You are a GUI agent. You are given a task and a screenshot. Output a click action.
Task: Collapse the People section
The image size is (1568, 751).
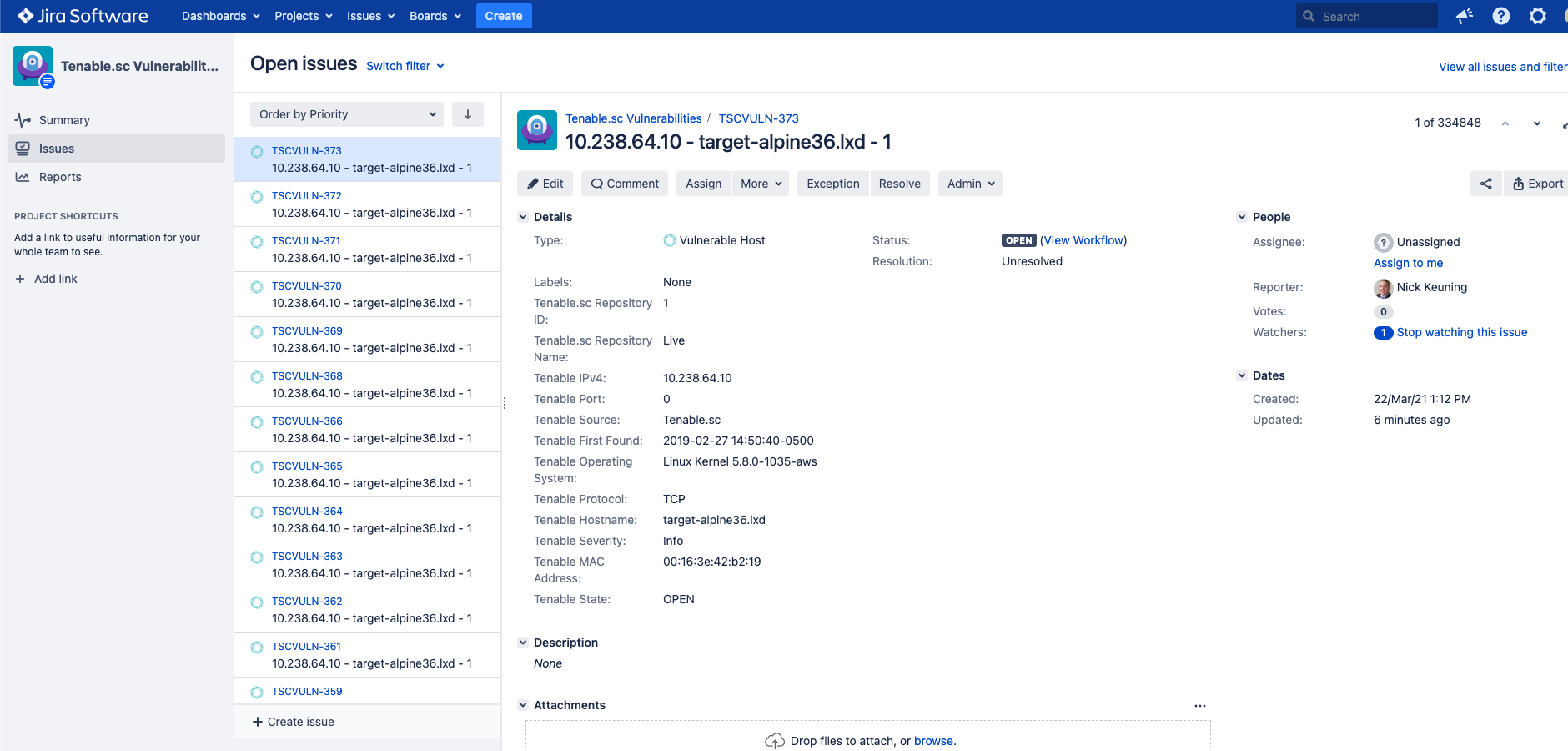[1242, 217]
